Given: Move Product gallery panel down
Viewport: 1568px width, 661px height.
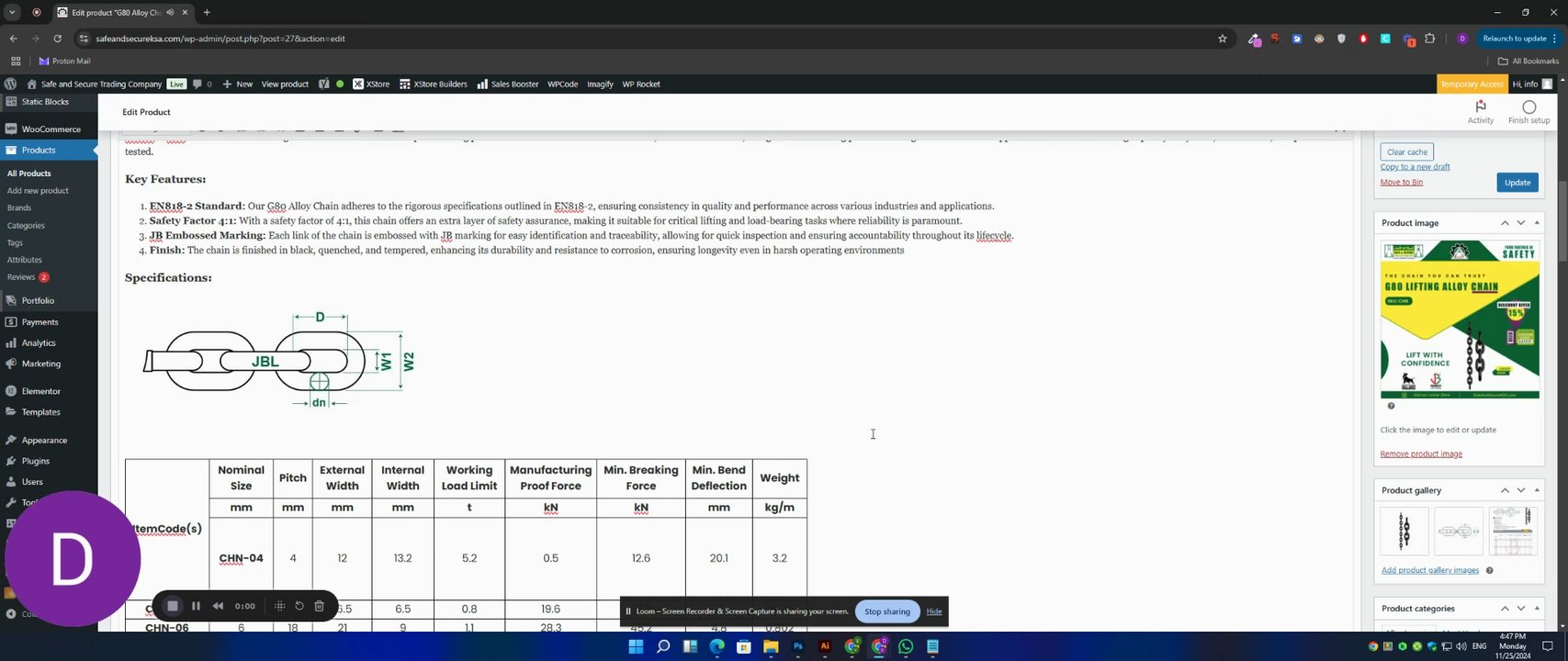Looking at the screenshot, I should click(x=1521, y=490).
